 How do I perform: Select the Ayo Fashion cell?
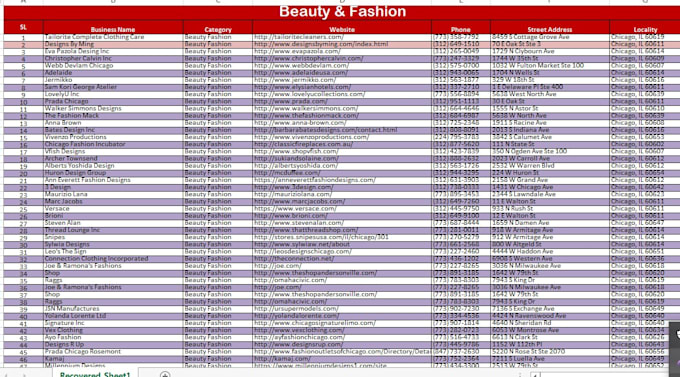[x=113, y=338]
